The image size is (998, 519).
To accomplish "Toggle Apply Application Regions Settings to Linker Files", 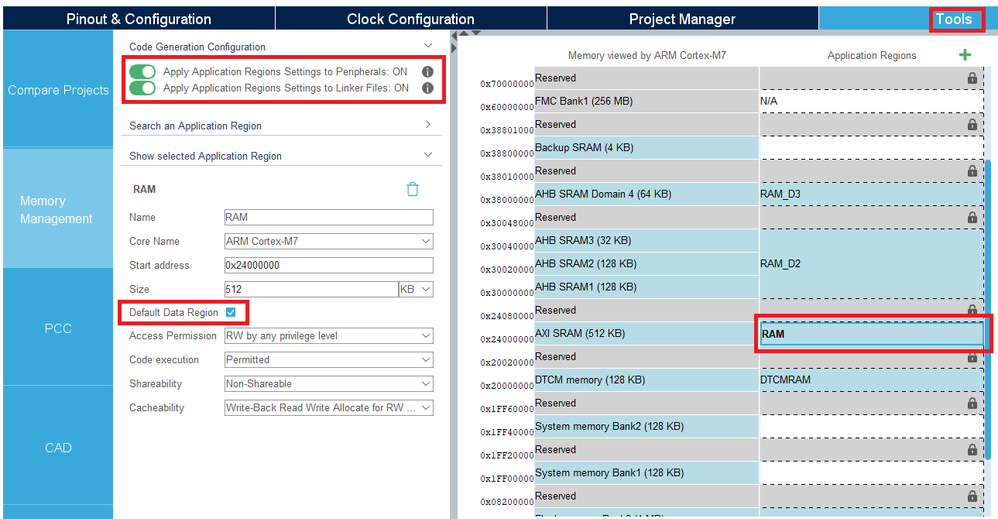I will click(142, 88).
